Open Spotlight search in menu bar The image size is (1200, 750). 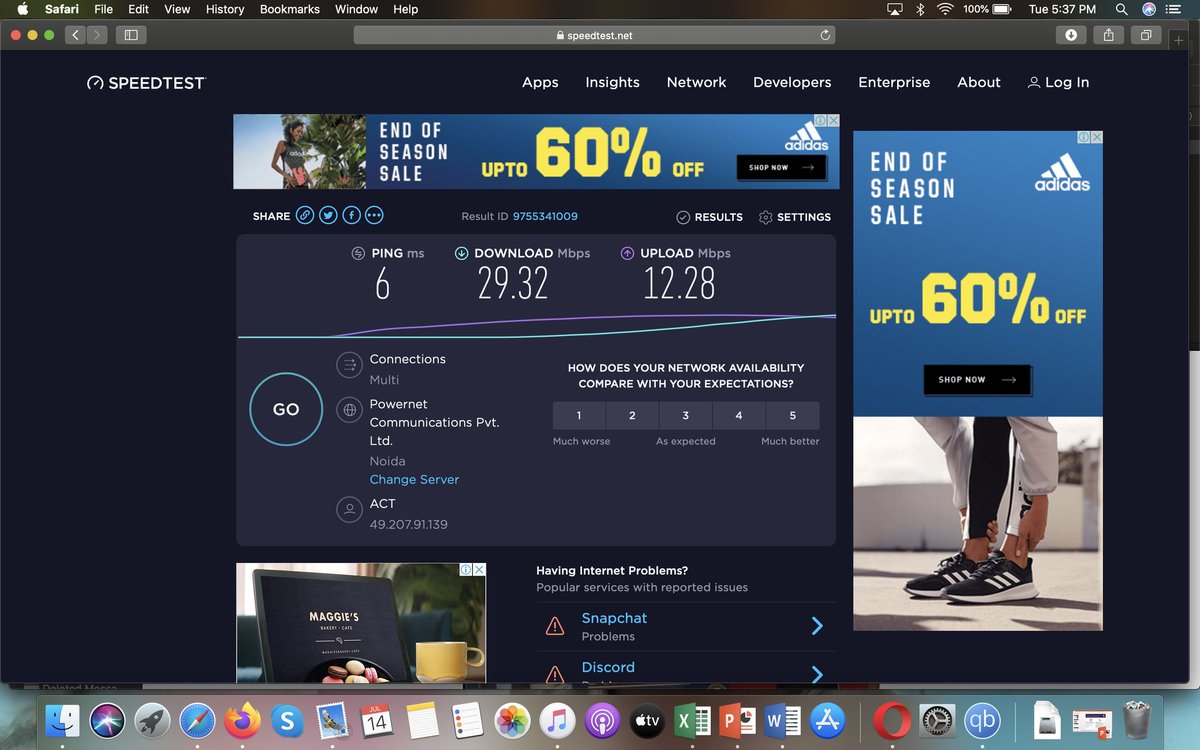pos(1121,9)
